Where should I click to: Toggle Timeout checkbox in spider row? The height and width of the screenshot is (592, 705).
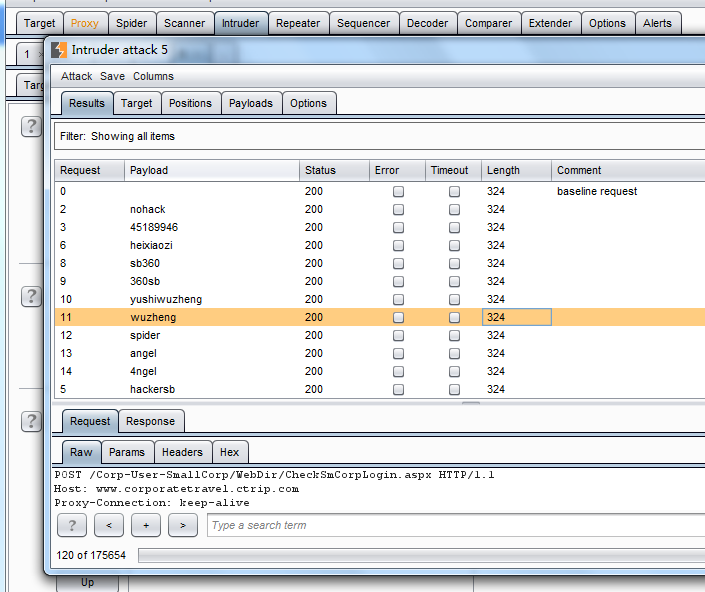454,335
